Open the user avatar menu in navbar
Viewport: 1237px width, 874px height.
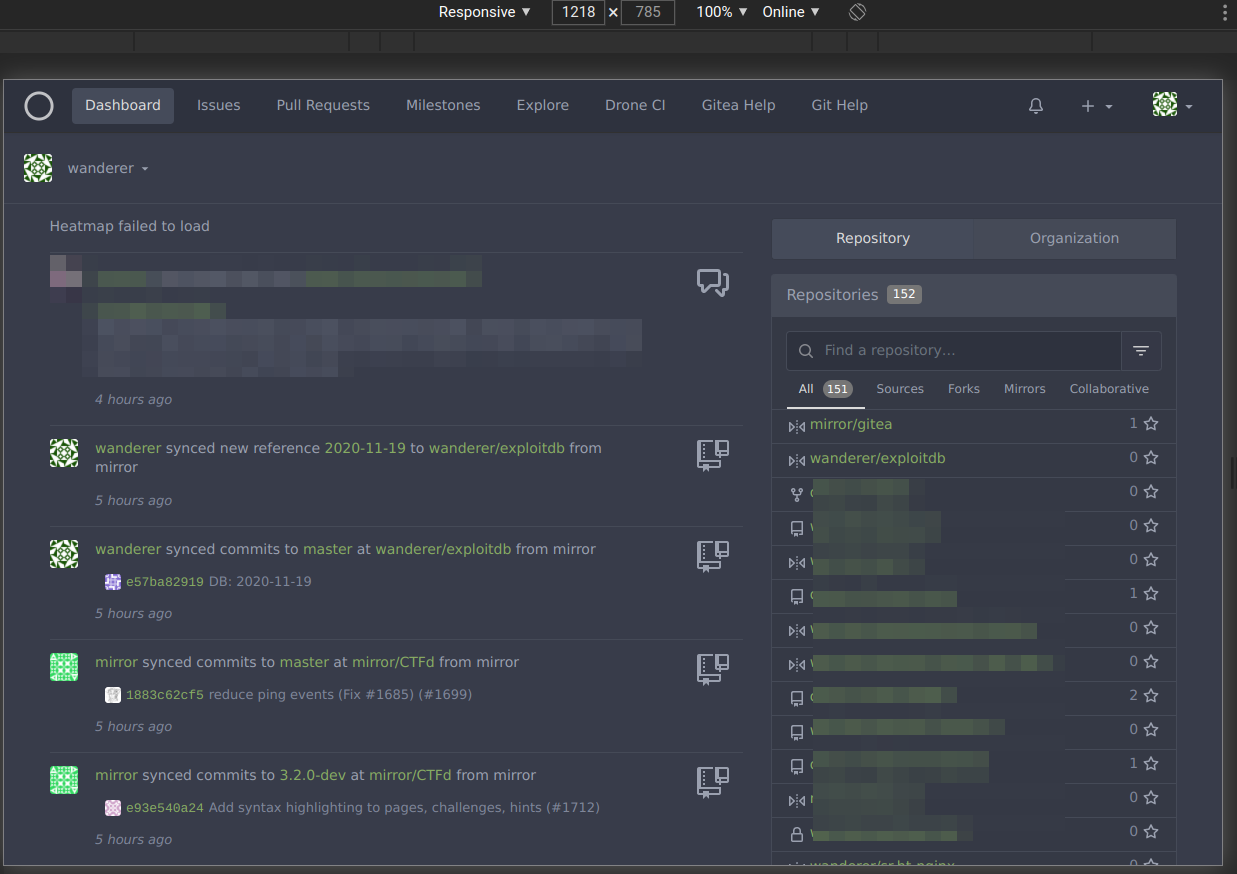coord(1172,105)
